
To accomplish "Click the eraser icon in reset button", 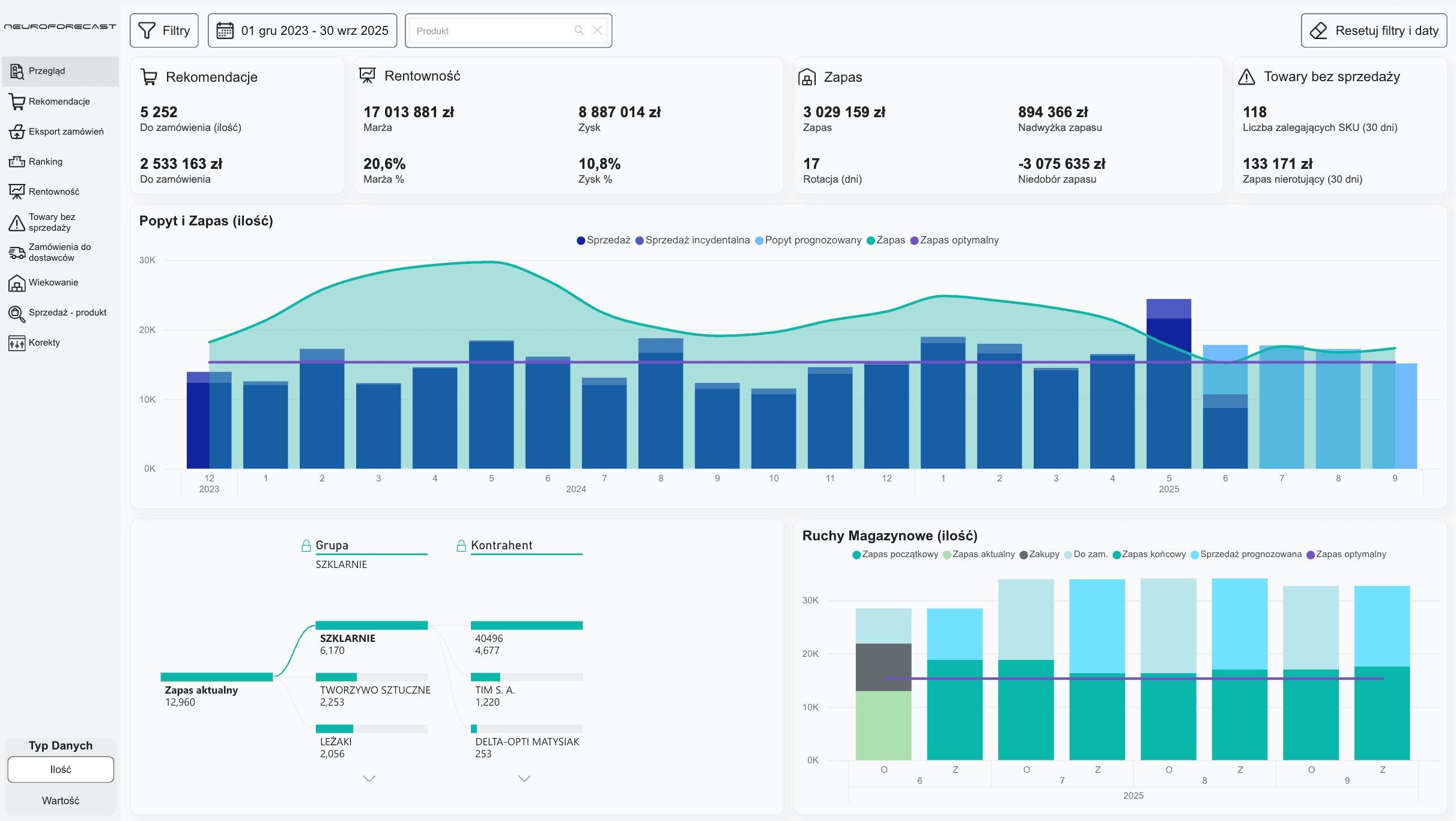I will point(1318,31).
